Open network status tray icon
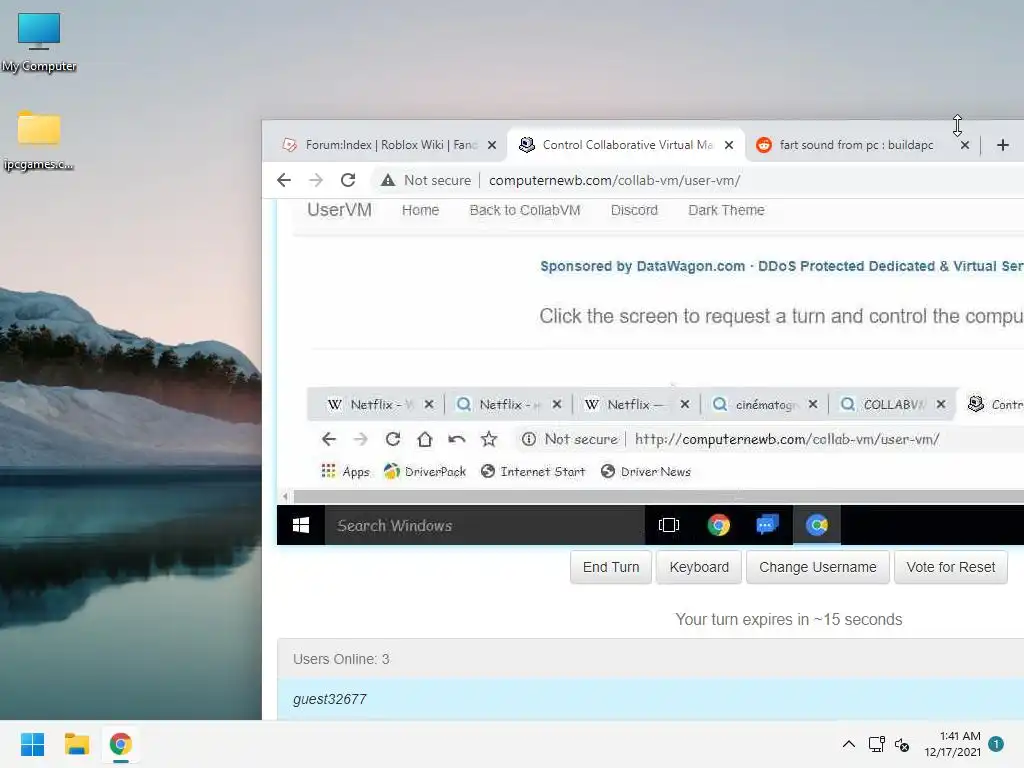The width and height of the screenshot is (1024, 768). (876, 744)
